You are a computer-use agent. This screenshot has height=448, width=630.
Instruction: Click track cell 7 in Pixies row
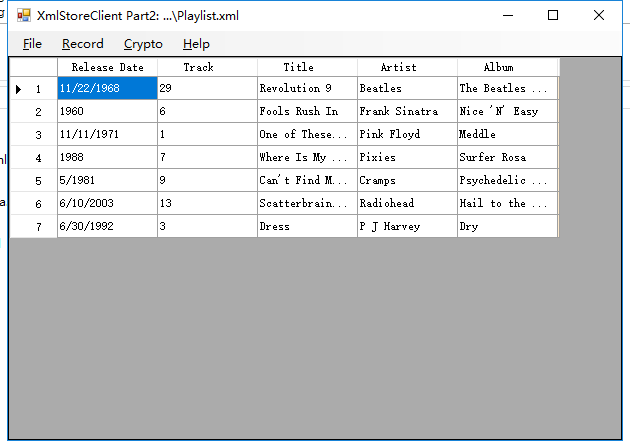[207, 158]
